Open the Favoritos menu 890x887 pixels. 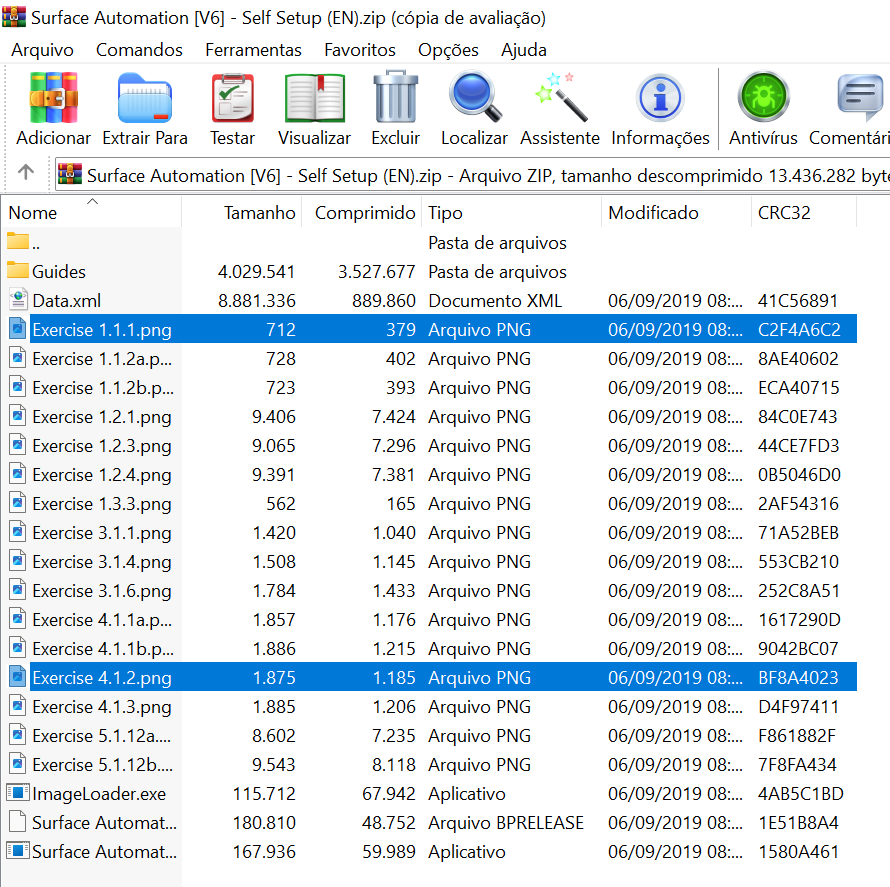360,50
